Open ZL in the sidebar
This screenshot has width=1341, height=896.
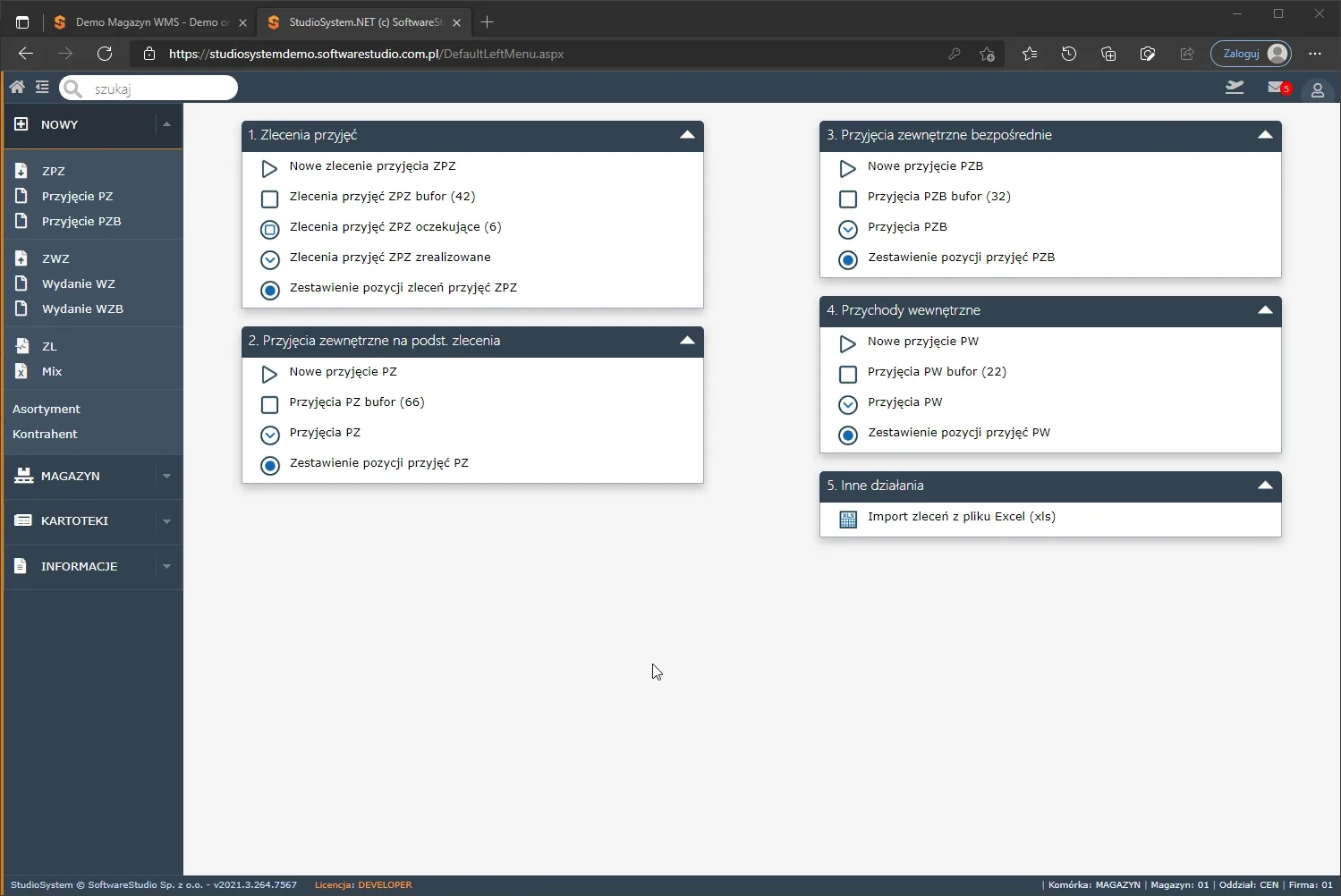49,346
